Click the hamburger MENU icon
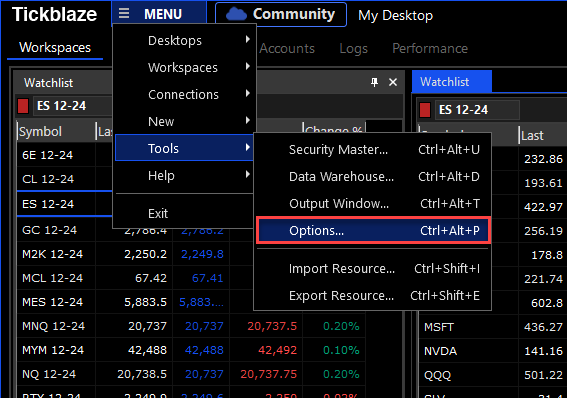This screenshot has height=398, width=567. pos(124,14)
